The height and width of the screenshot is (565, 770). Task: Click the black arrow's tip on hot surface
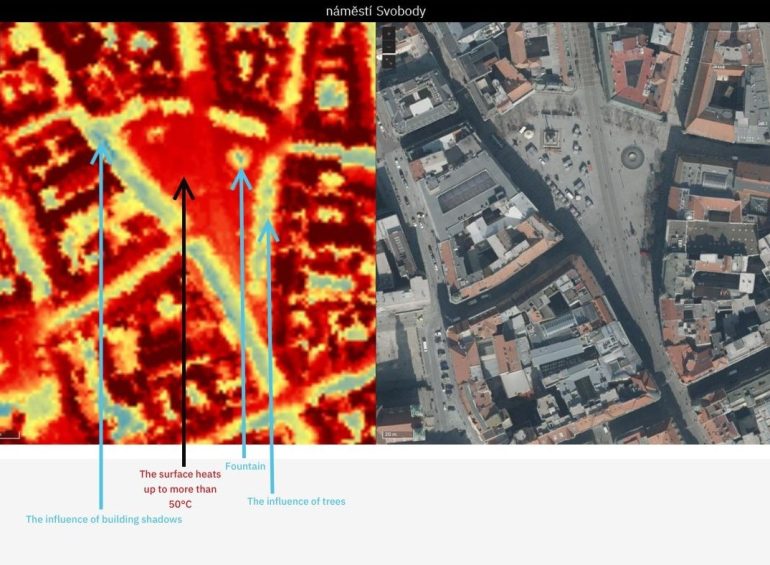pyautogui.click(x=183, y=182)
